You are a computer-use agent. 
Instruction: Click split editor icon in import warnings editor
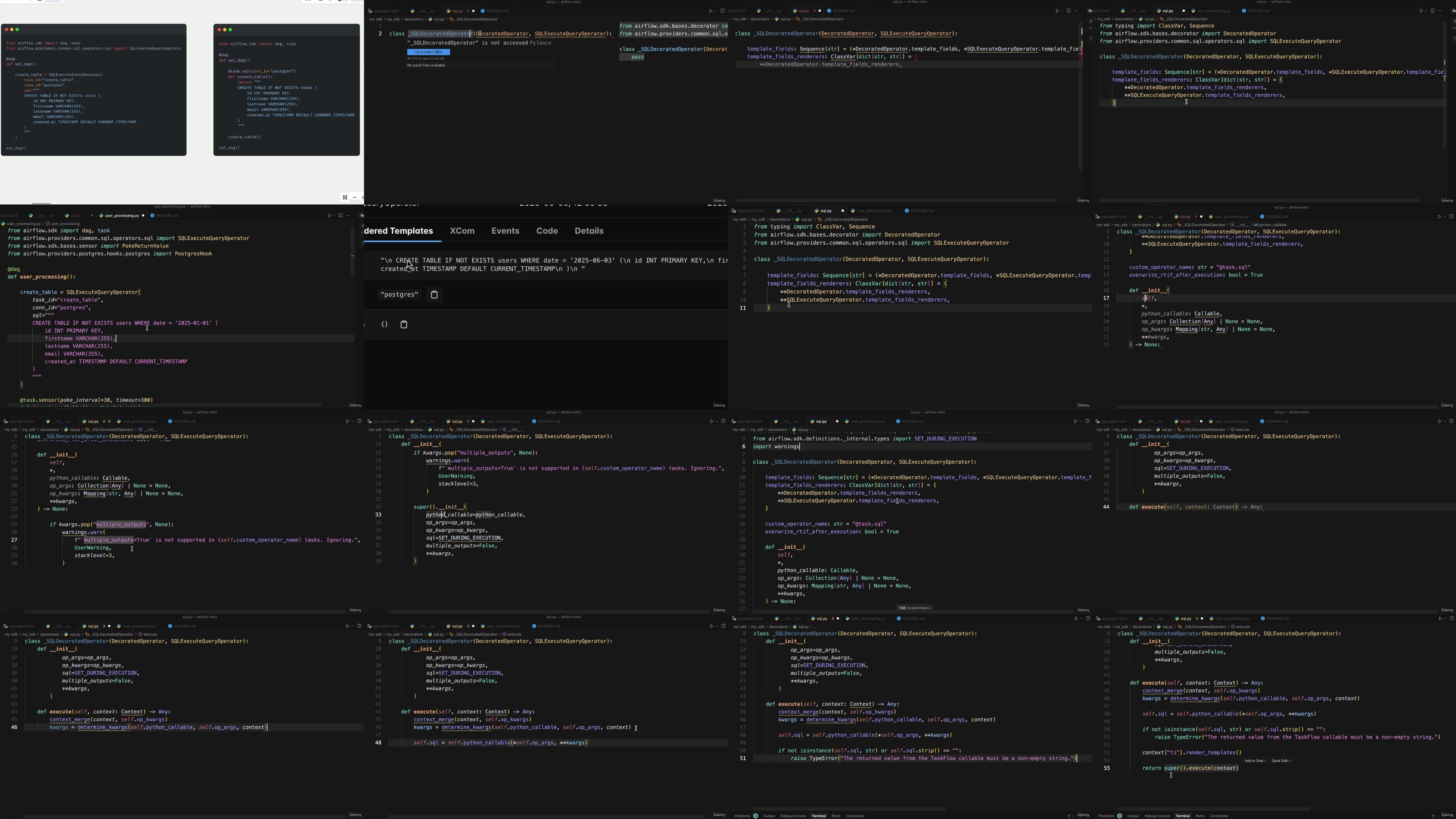1087,421
